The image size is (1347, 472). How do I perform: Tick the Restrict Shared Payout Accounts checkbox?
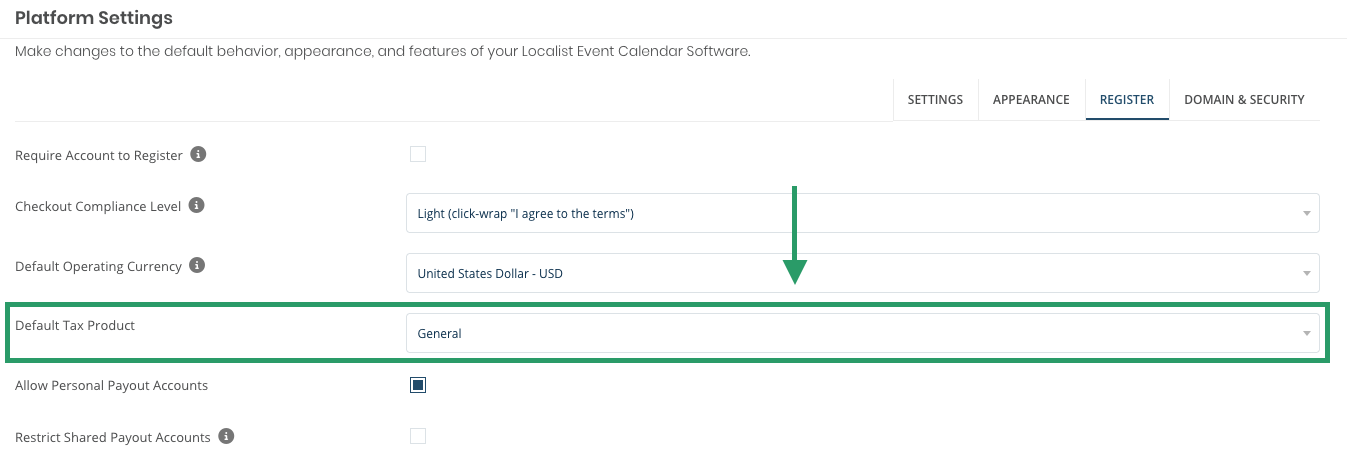coord(418,436)
